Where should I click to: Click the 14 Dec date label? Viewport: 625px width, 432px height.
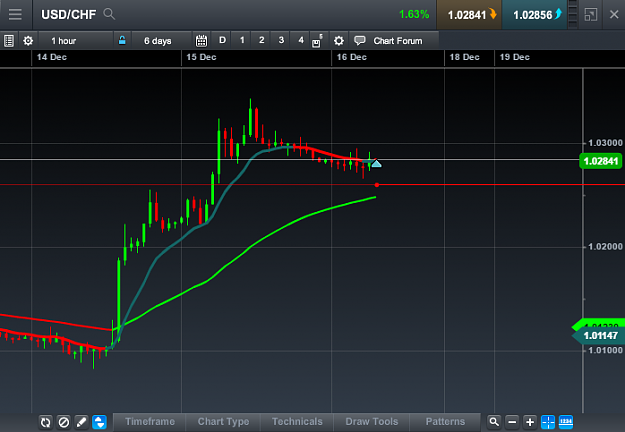point(52,57)
